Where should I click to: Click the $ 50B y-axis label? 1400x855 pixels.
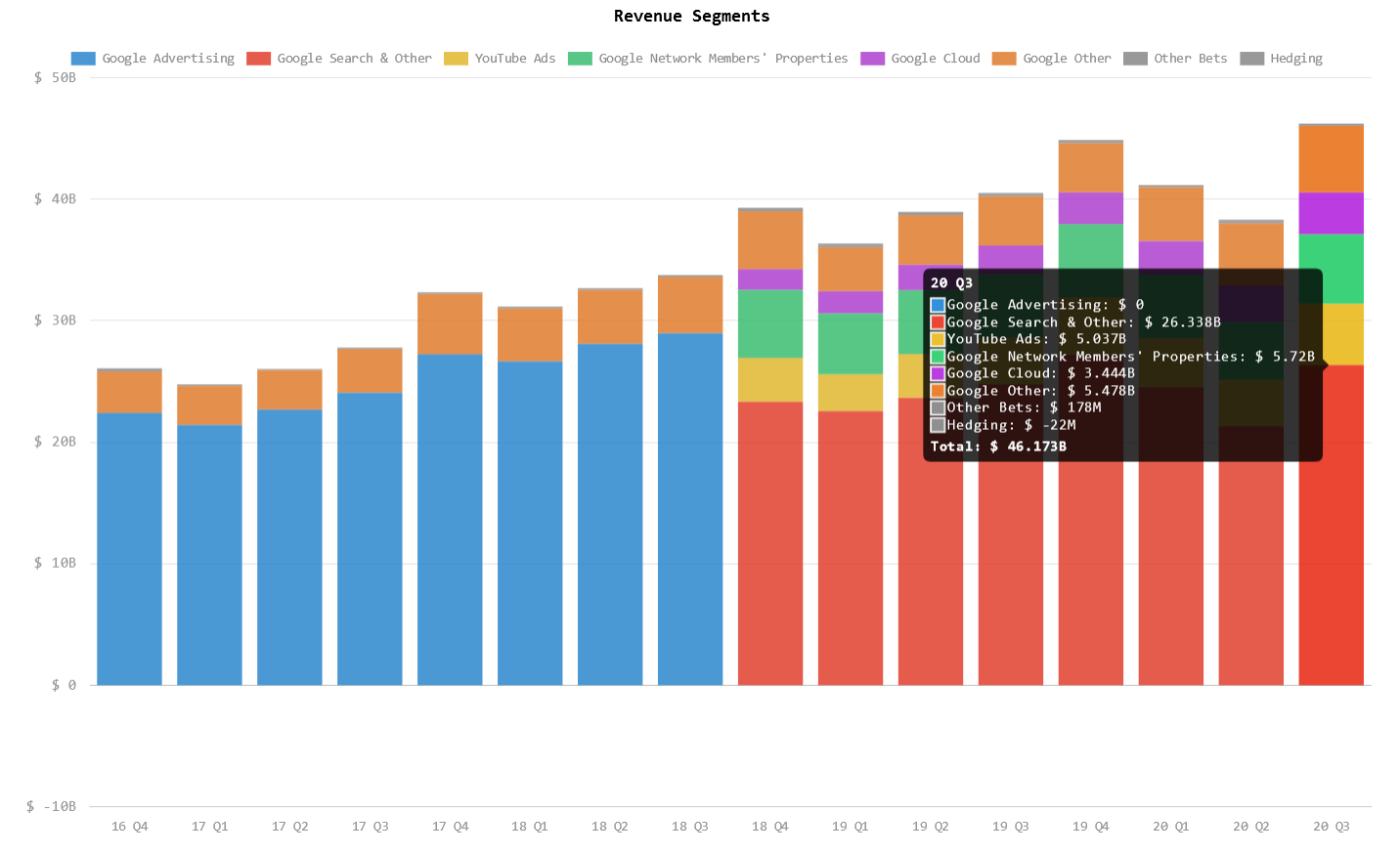(x=55, y=77)
